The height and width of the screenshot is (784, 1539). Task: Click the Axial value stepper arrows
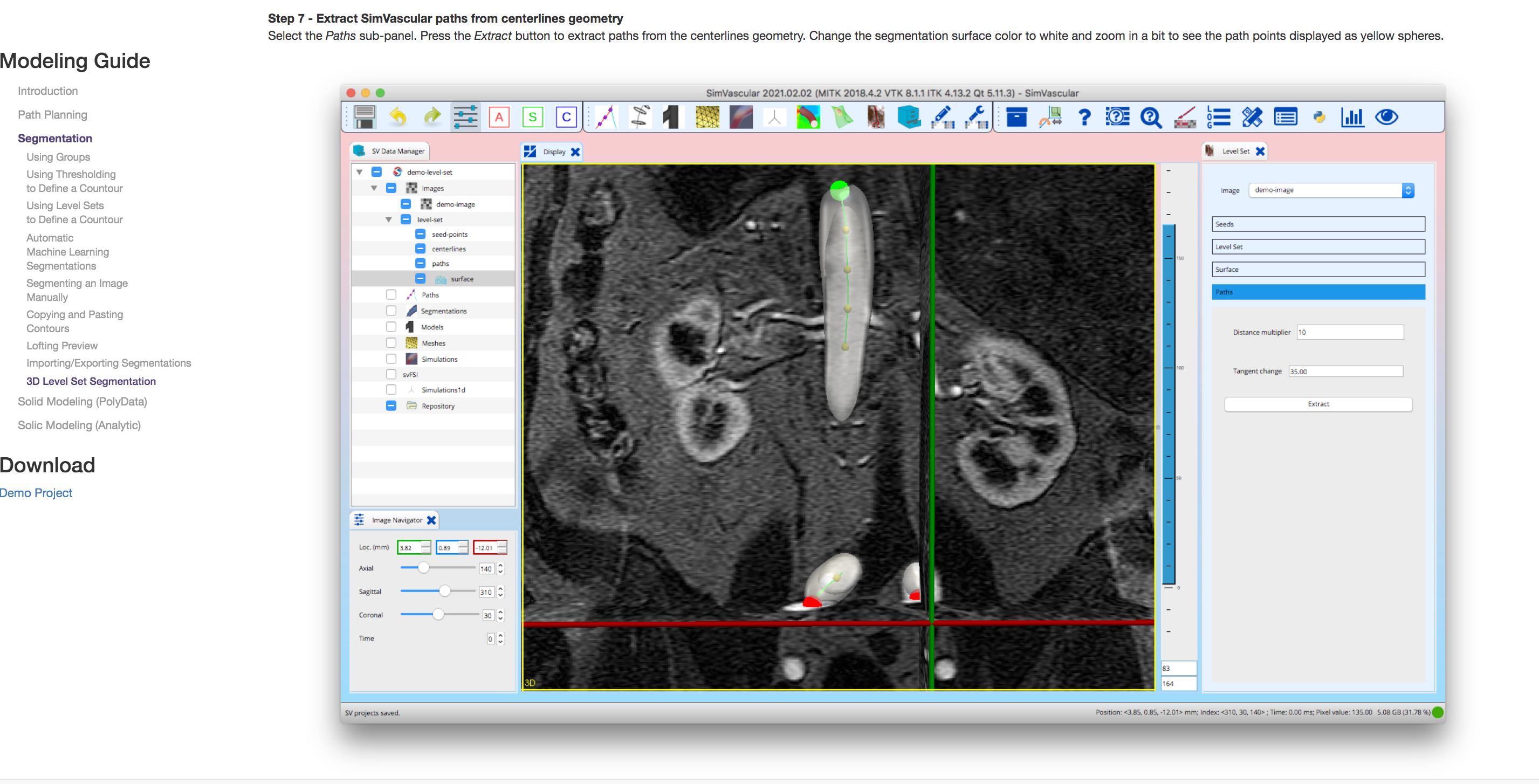coord(500,569)
